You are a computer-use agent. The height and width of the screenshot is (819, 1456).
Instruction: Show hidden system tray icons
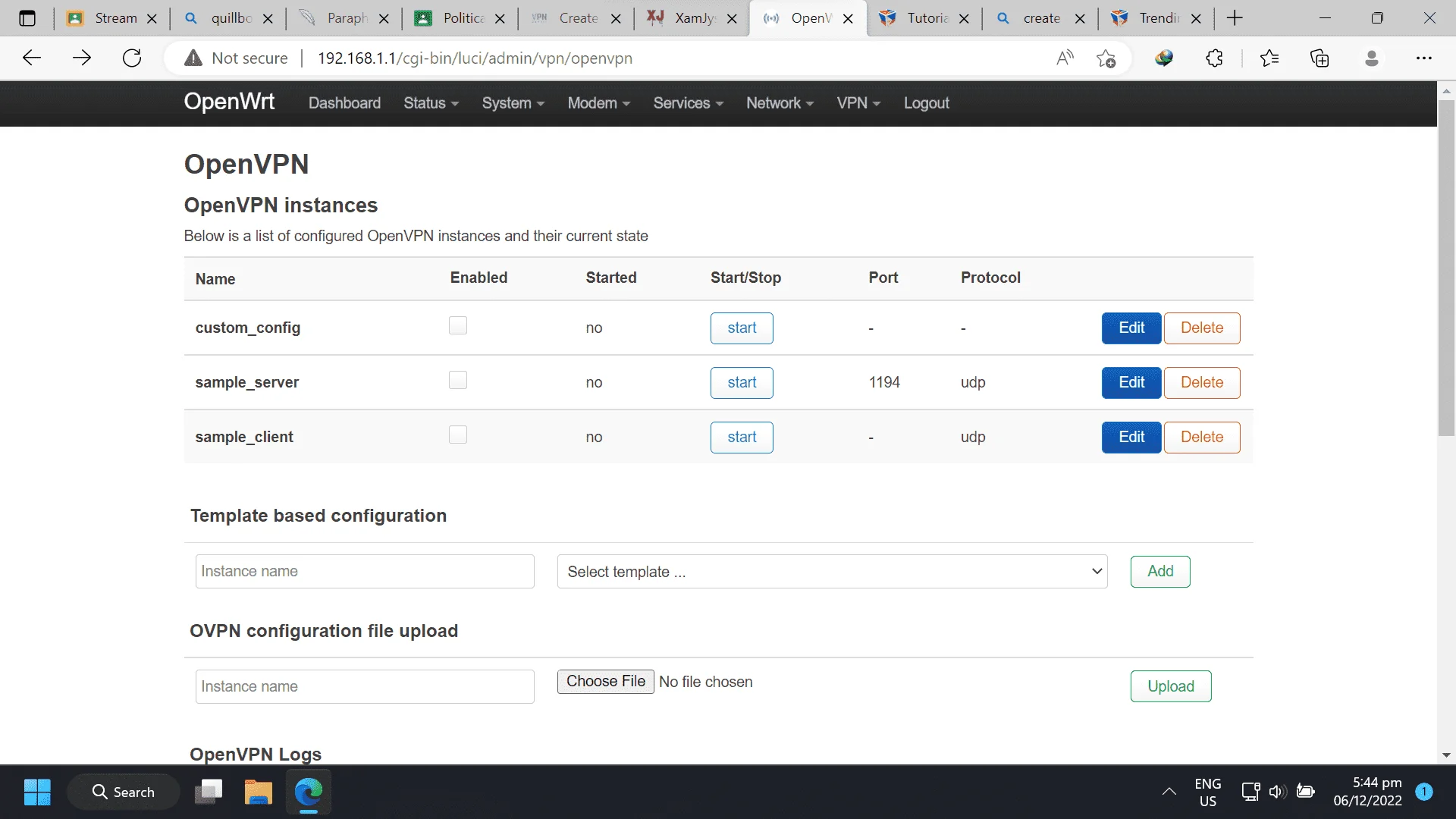coord(1169,792)
